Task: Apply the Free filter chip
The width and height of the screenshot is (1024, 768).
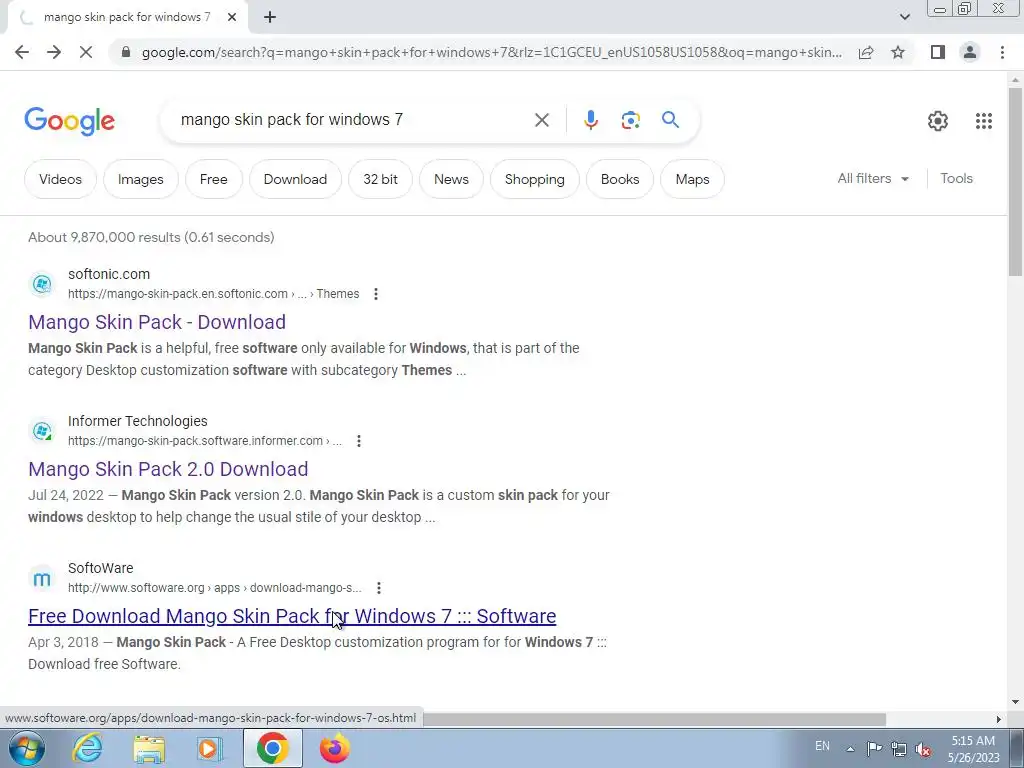Action: [214, 179]
